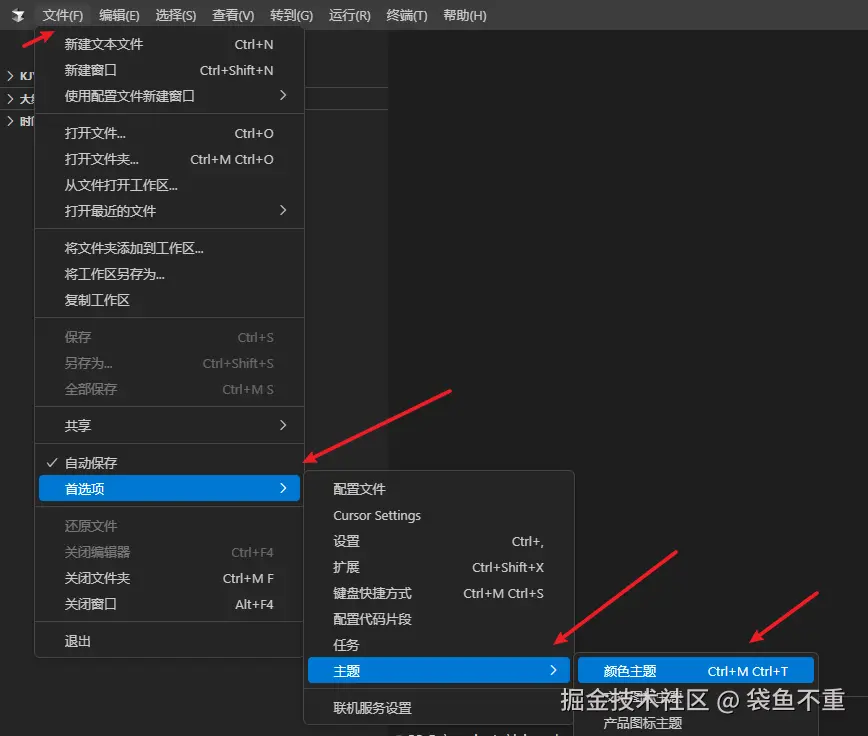Select 产品图标主题 entry
The height and width of the screenshot is (736, 868).
click(696, 723)
